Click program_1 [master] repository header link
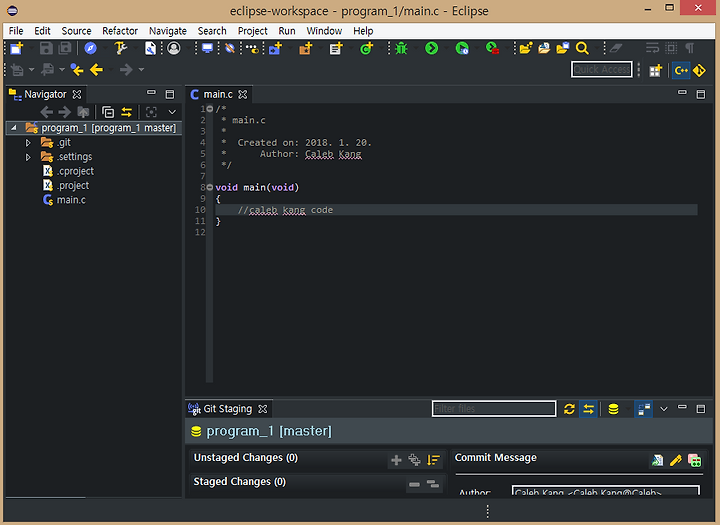 pyautogui.click(x=269, y=431)
